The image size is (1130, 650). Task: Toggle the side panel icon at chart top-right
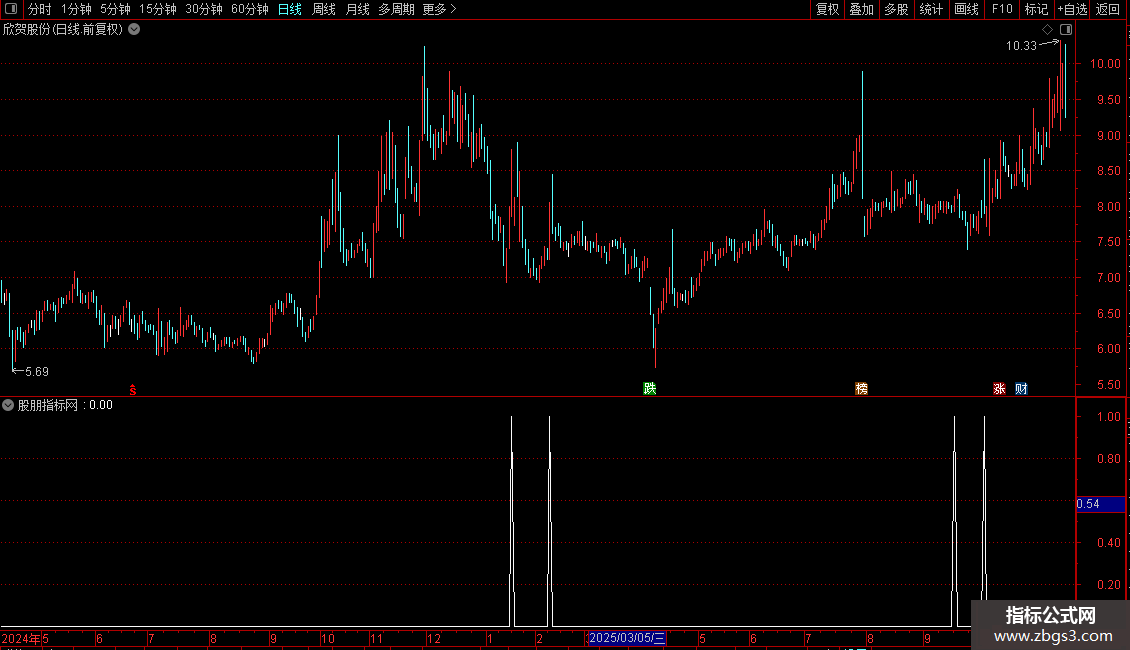pos(1066,30)
